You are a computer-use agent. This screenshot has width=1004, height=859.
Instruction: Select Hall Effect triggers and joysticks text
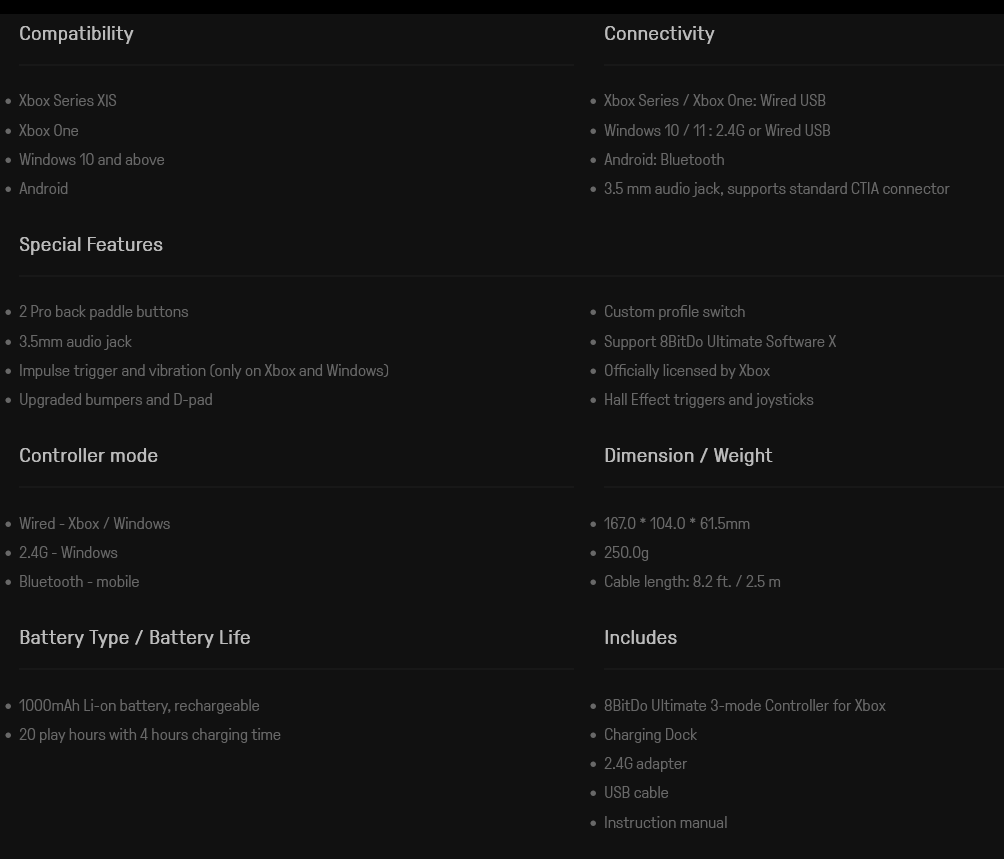(709, 399)
